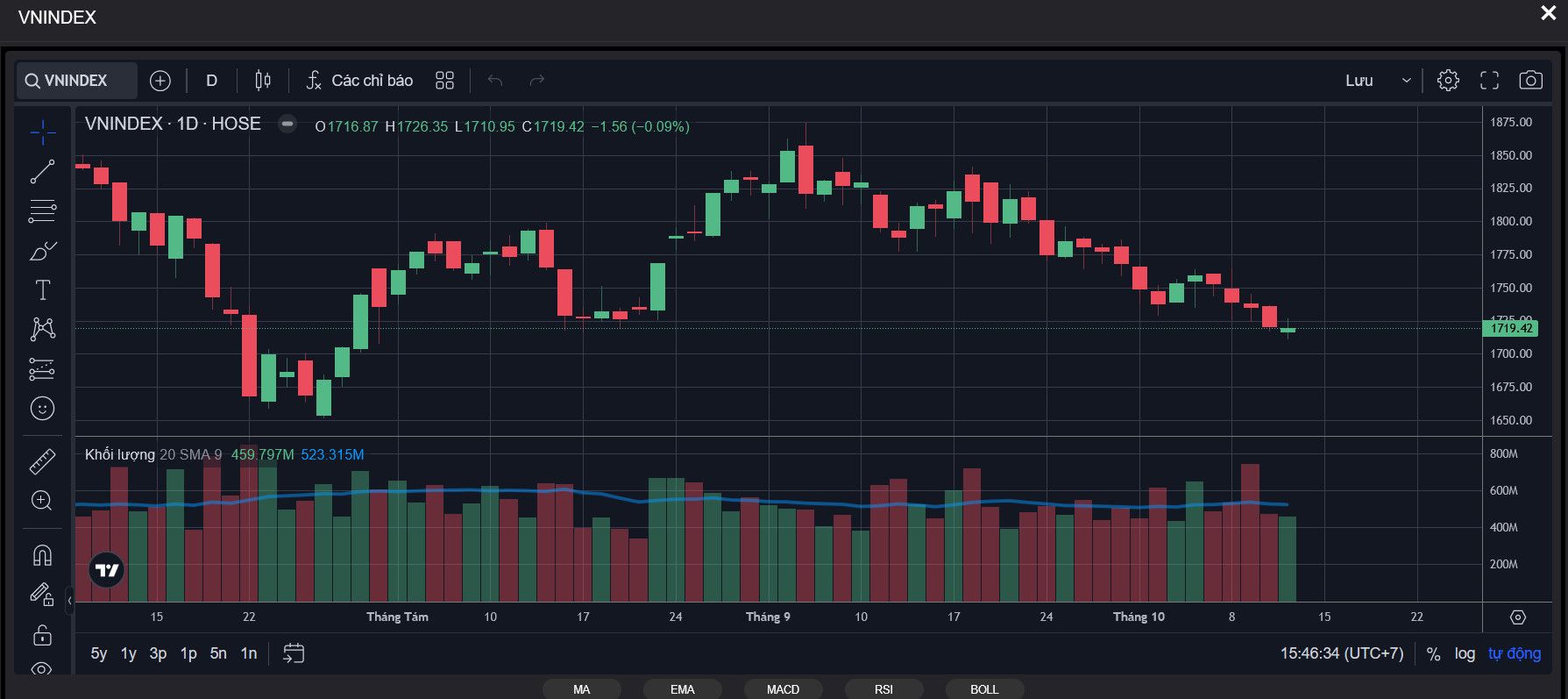Select the 5n time range

tap(218, 653)
